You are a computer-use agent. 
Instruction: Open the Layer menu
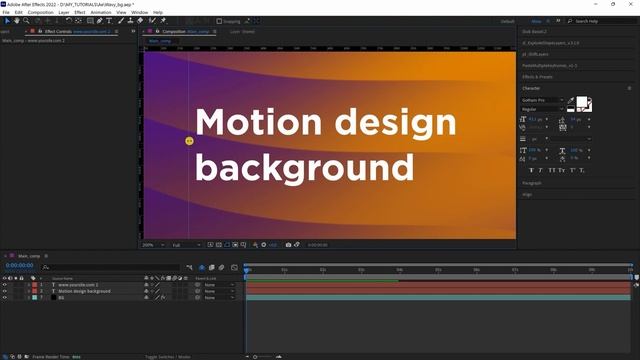(x=64, y=13)
